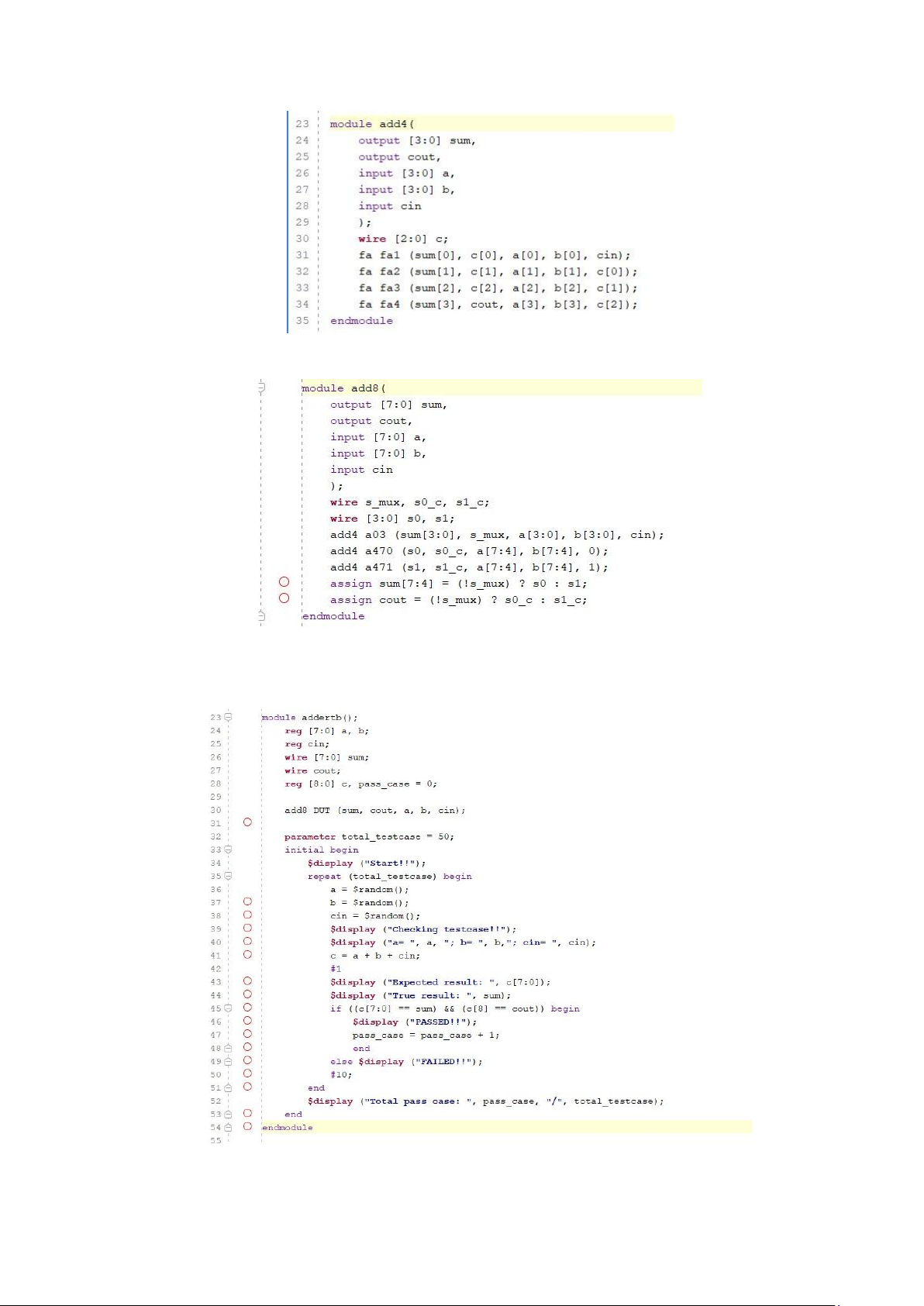Click the 'parameter total_testcase = 50' line
The image size is (924, 1306).
click(x=369, y=837)
